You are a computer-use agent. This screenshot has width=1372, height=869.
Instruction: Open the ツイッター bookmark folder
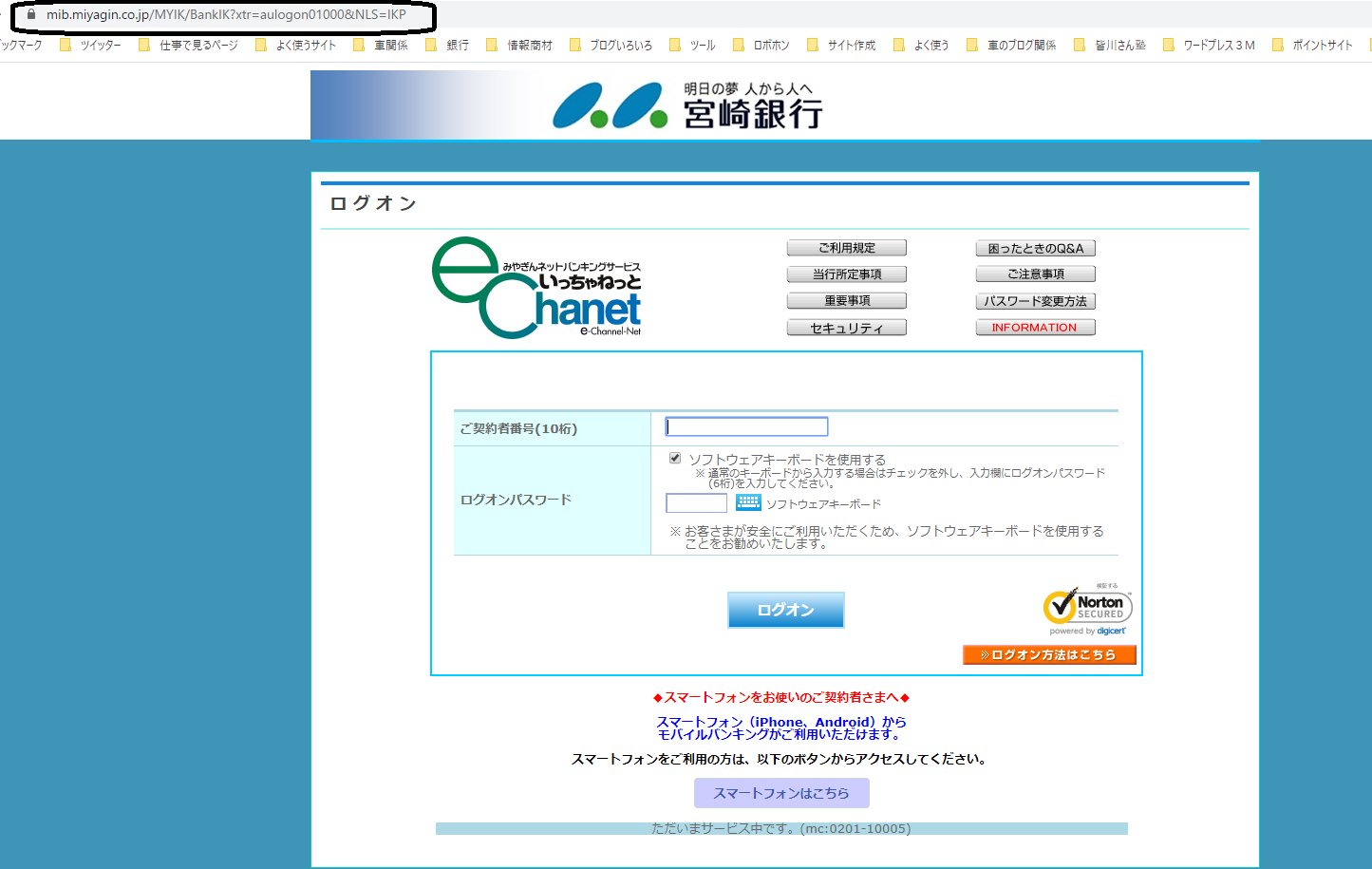pyautogui.click(x=90, y=45)
